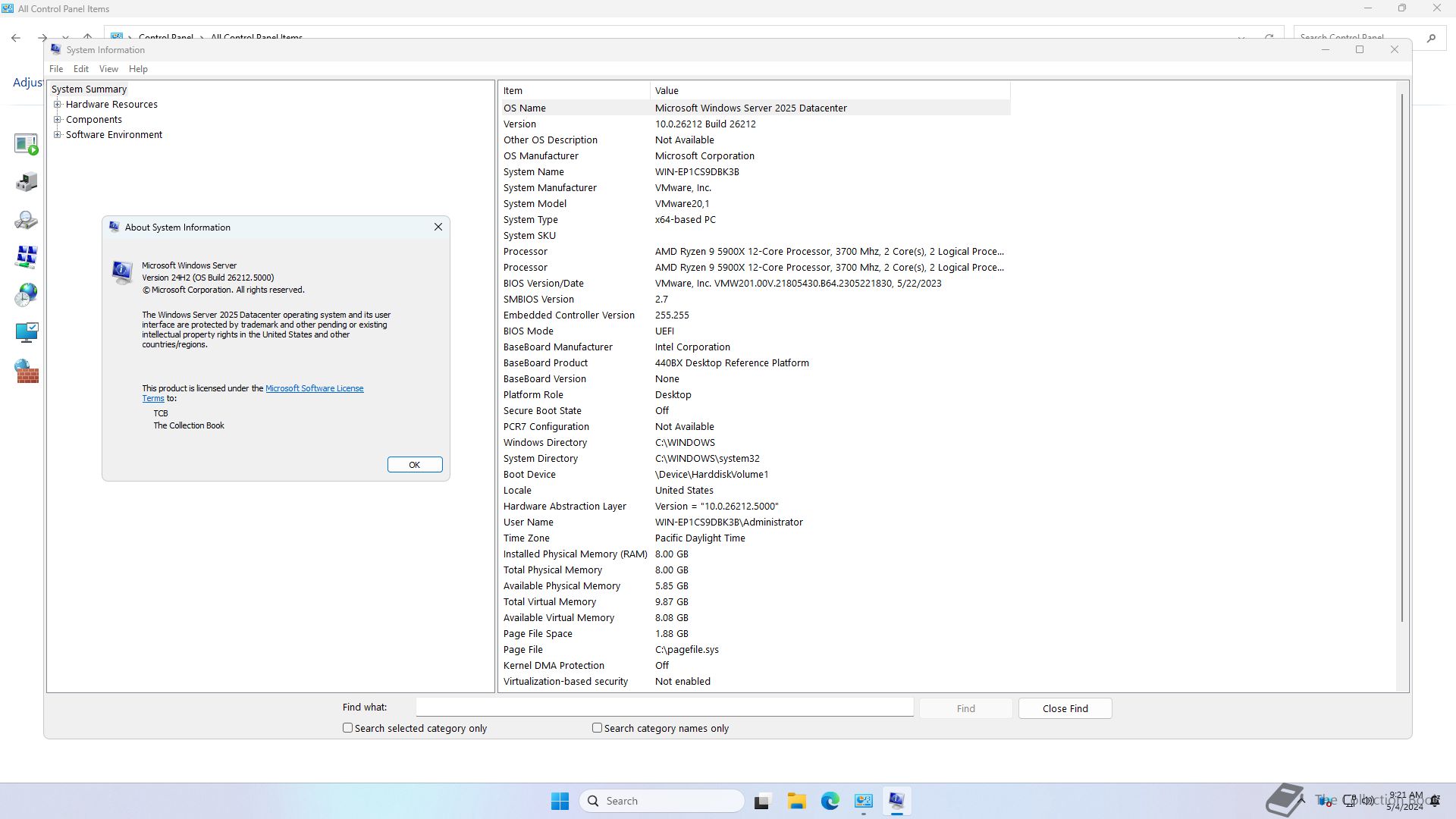Open the Microsoft Software License Terms link
The height and width of the screenshot is (819, 1456).
314,388
